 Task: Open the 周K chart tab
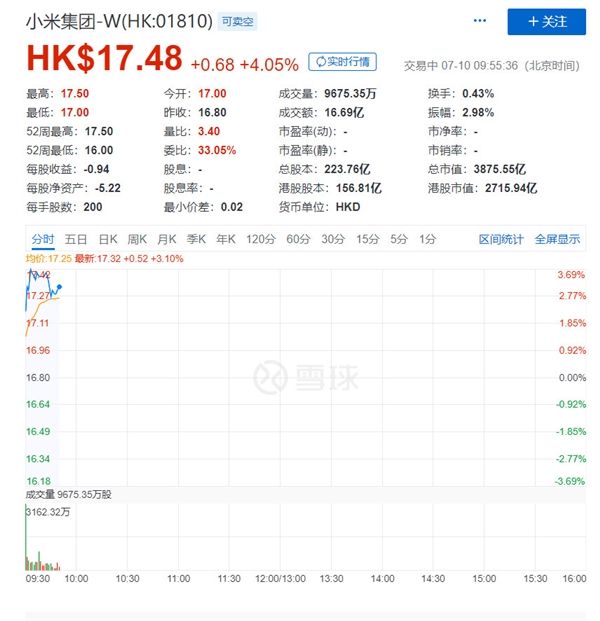coord(137,239)
